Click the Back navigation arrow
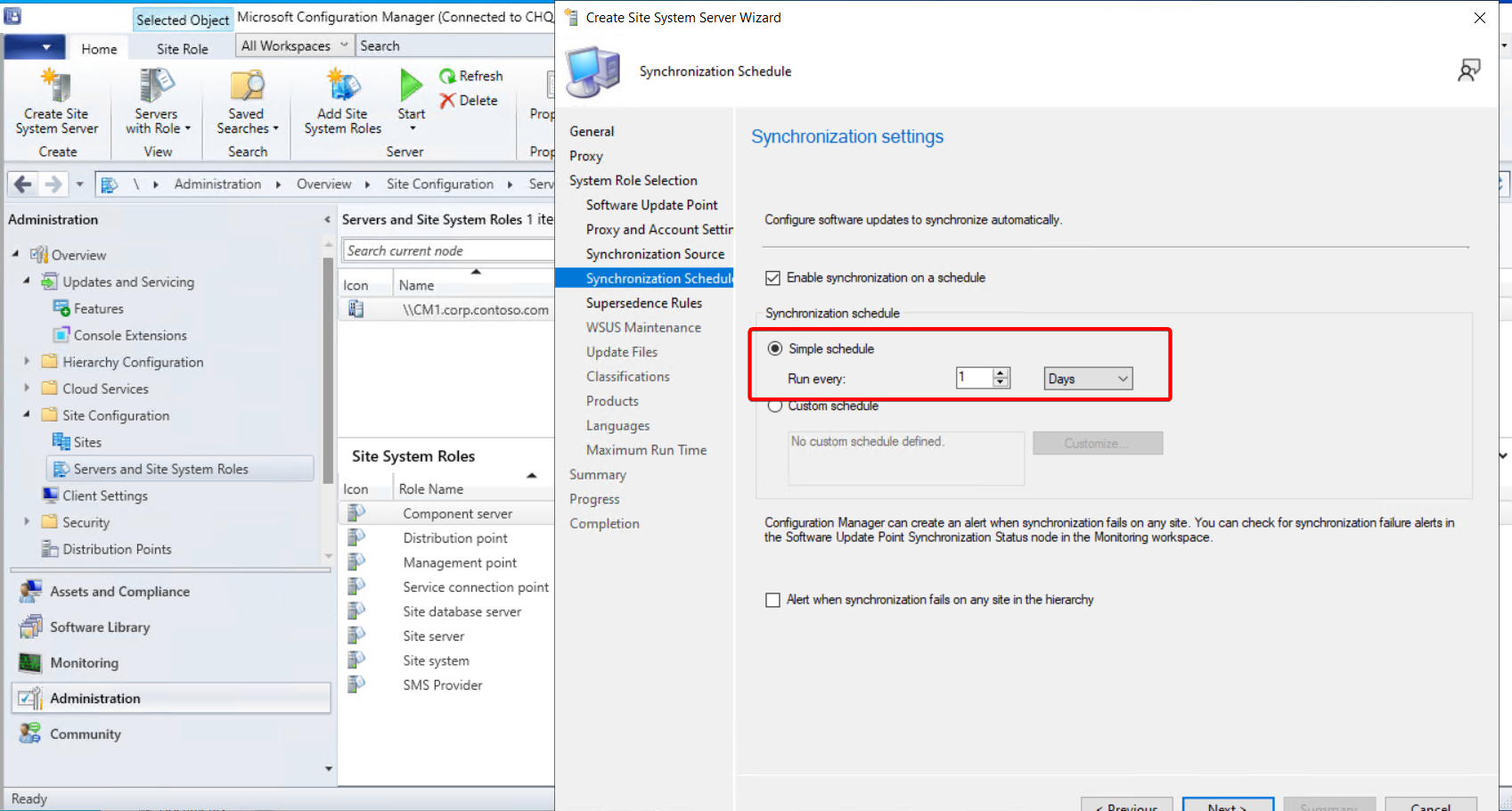Screen dimensions: 1512x811 (x=23, y=184)
